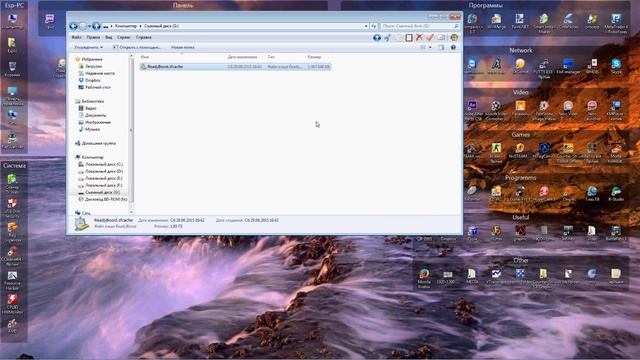Select Adobe After Effects icon in Video group
Screen dimensions: 640x360
(472, 110)
